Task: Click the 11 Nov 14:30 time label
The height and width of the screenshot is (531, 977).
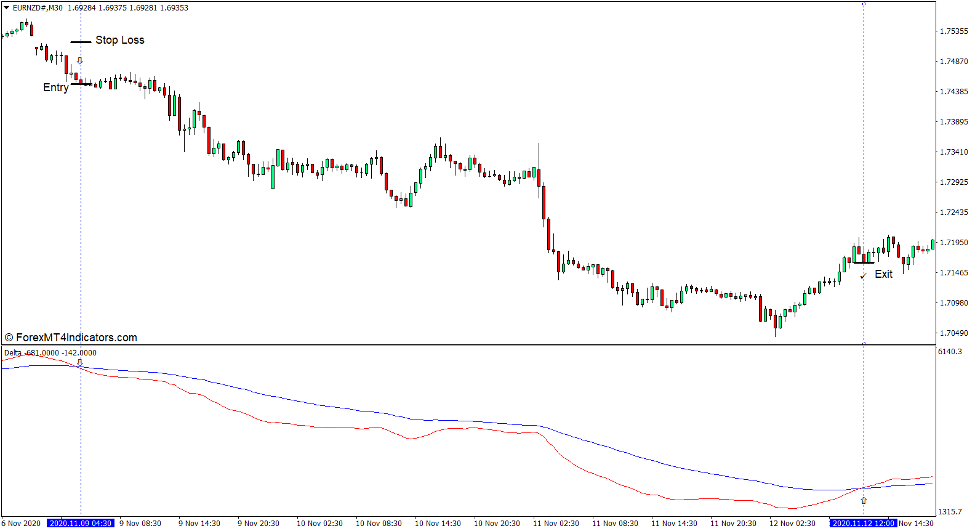Action: click(x=674, y=523)
